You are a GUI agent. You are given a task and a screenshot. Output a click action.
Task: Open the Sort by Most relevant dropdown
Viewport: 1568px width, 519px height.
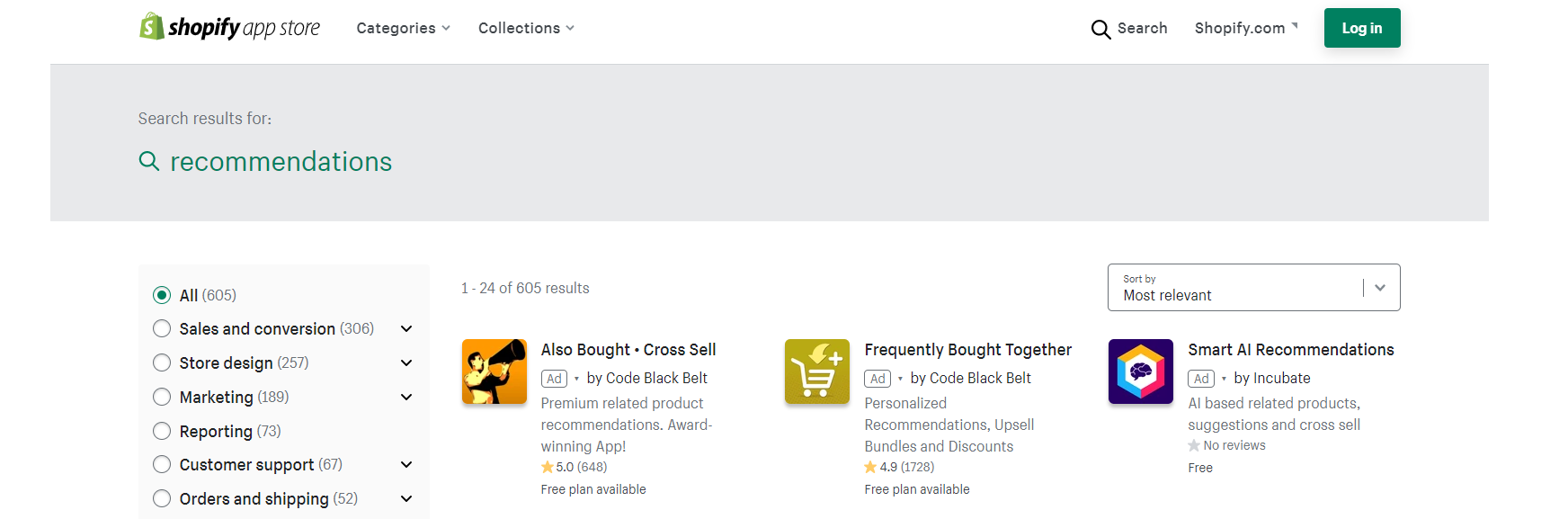(1253, 288)
